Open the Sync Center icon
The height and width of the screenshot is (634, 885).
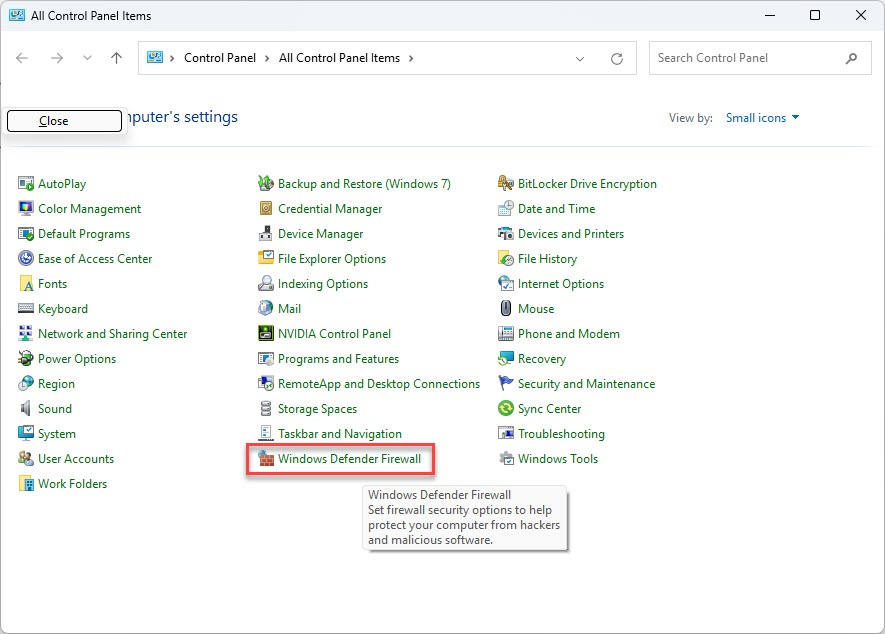(x=506, y=409)
